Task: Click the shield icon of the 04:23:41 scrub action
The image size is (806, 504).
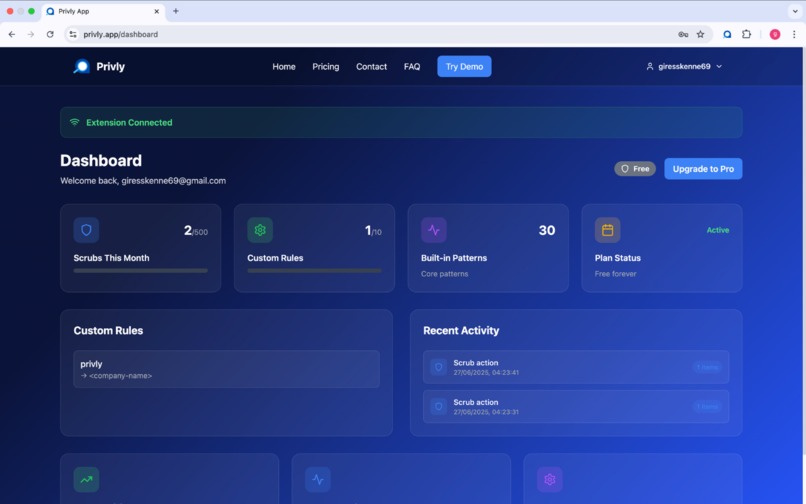Action: pos(438,367)
